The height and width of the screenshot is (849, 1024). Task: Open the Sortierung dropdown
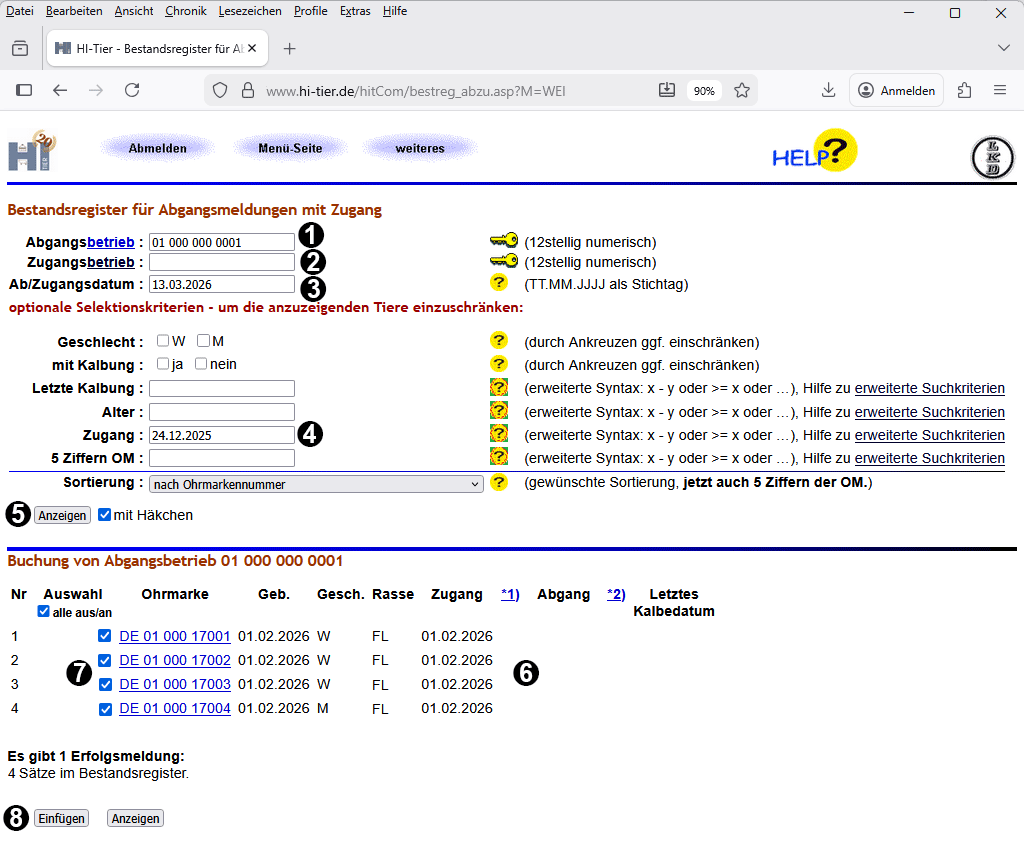316,484
